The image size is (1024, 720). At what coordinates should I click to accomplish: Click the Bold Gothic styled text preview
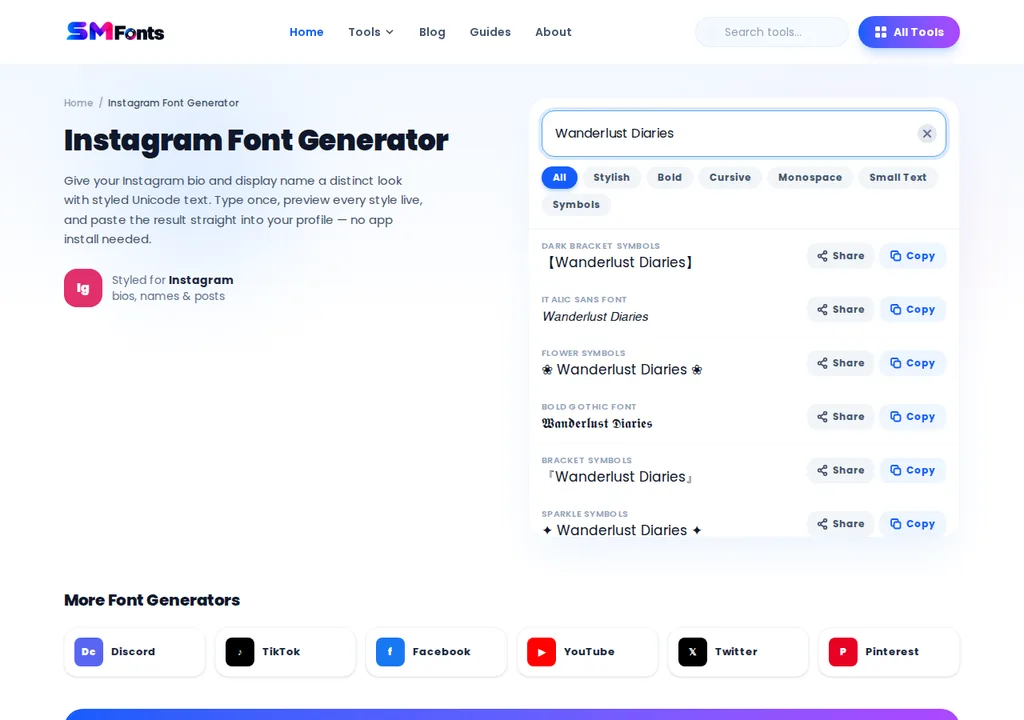[x=597, y=423]
